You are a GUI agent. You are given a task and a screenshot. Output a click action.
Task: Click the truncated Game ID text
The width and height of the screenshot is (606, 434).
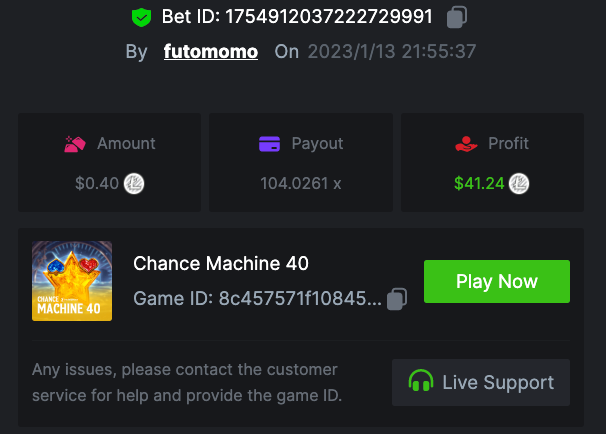click(257, 299)
